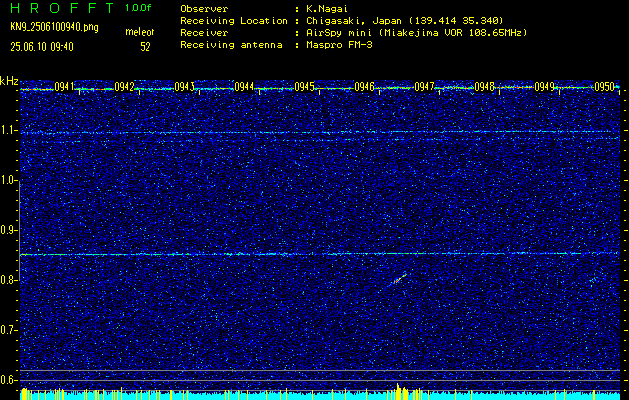This screenshot has width=629, height=400.
Task: Click the 0941 time marker
Action: coord(64,87)
